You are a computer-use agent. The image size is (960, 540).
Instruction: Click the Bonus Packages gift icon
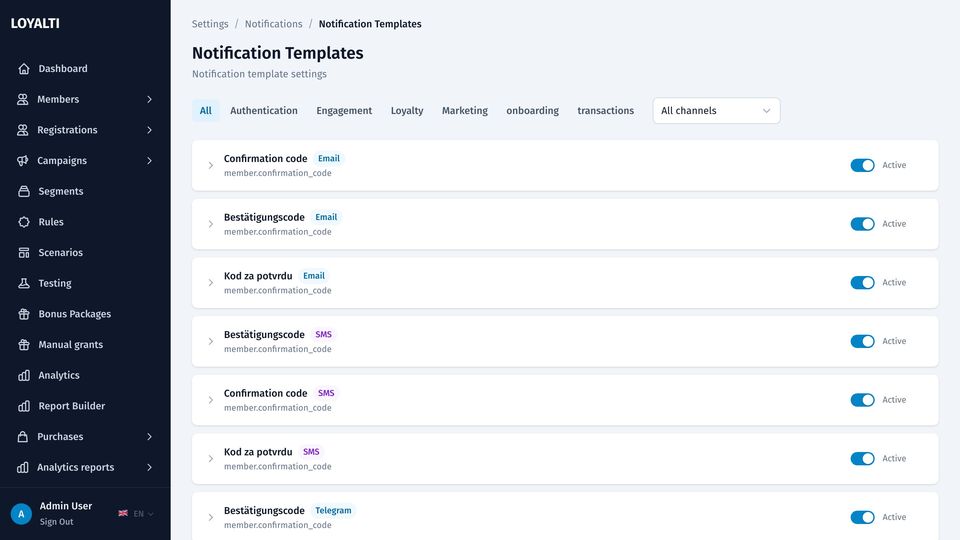pos(24,313)
